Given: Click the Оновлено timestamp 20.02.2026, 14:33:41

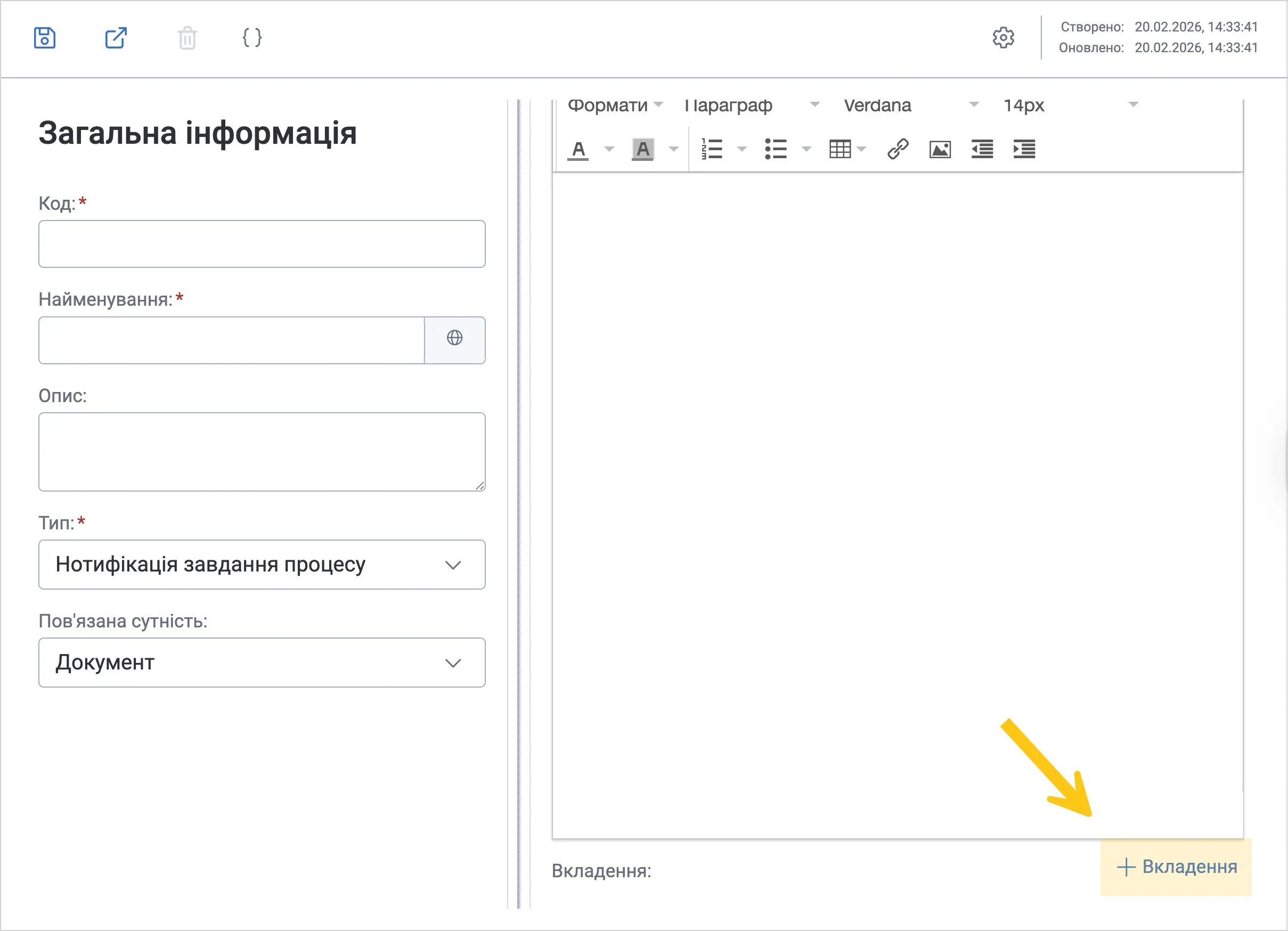Looking at the screenshot, I should click(x=1196, y=48).
